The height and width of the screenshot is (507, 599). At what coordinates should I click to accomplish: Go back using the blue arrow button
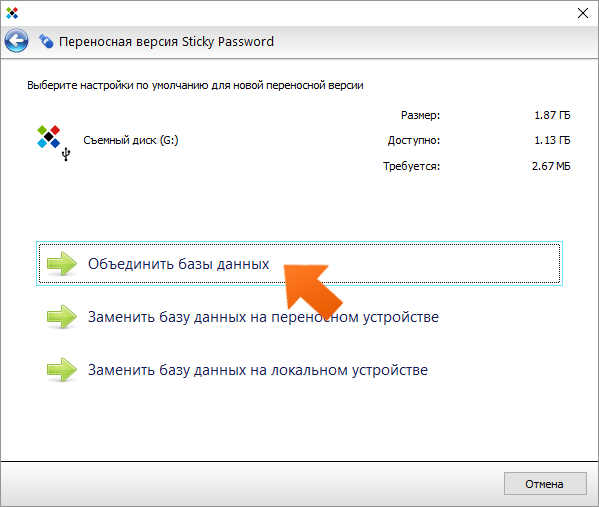[16, 41]
